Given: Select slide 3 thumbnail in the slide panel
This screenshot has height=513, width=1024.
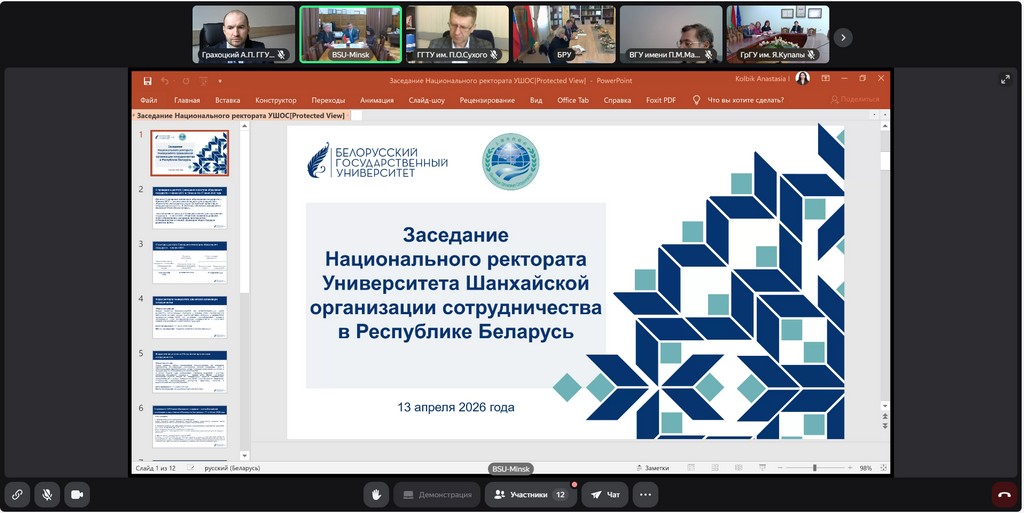Looking at the screenshot, I should [x=189, y=261].
